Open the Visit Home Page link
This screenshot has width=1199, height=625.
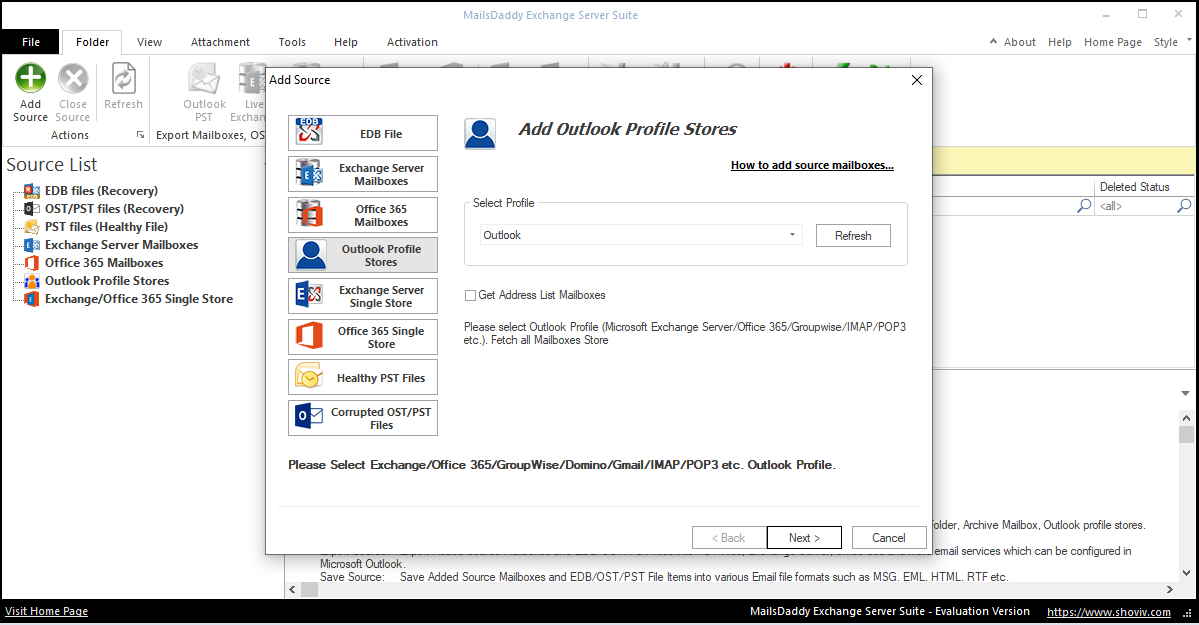pyautogui.click(x=47, y=611)
